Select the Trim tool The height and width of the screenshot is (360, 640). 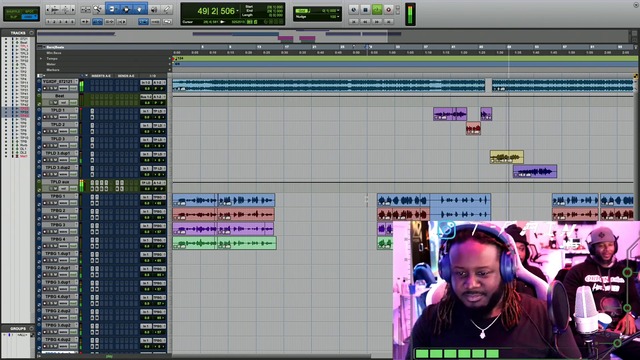point(112,9)
